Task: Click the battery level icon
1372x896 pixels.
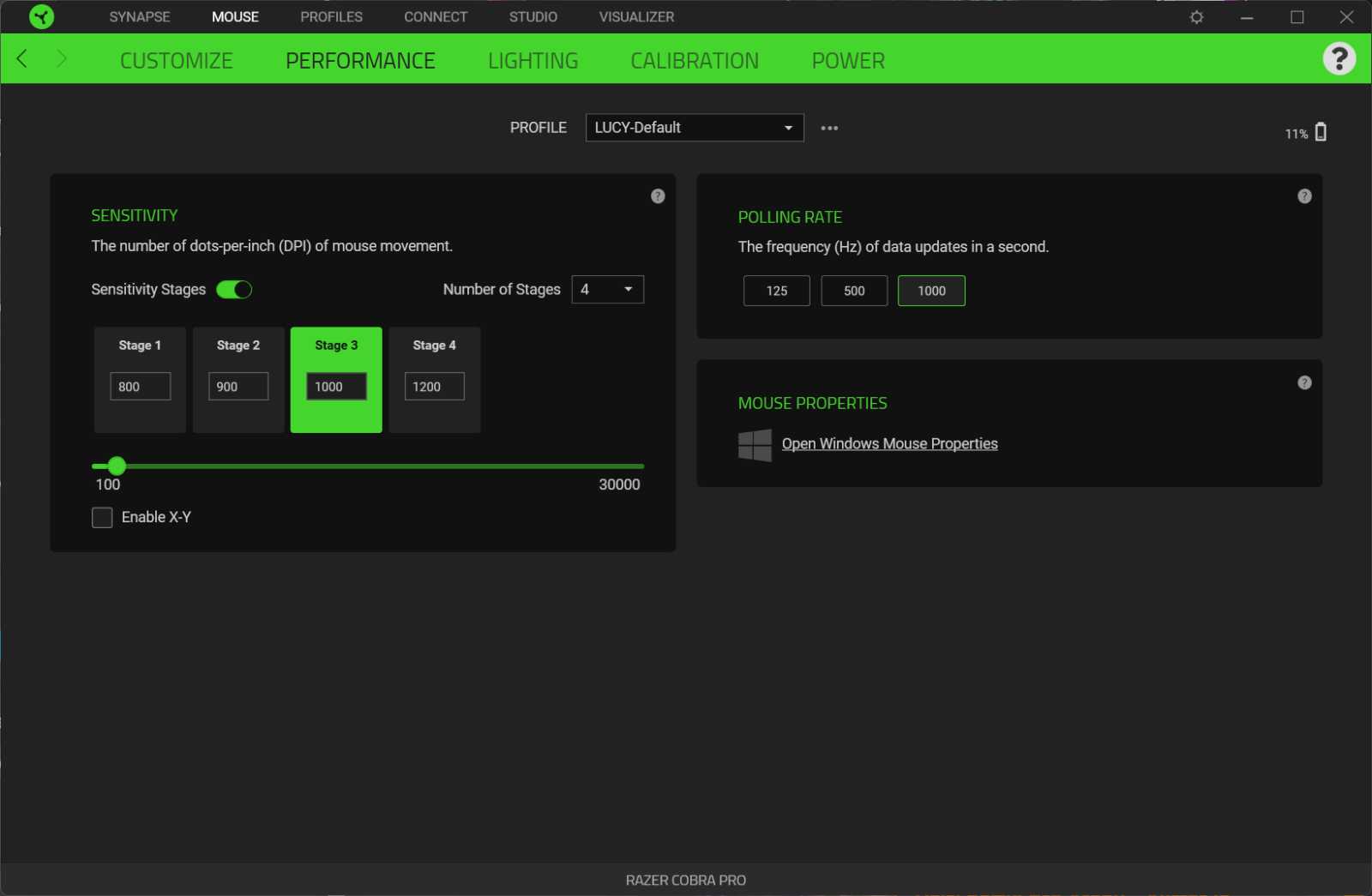Action: coord(1321,131)
